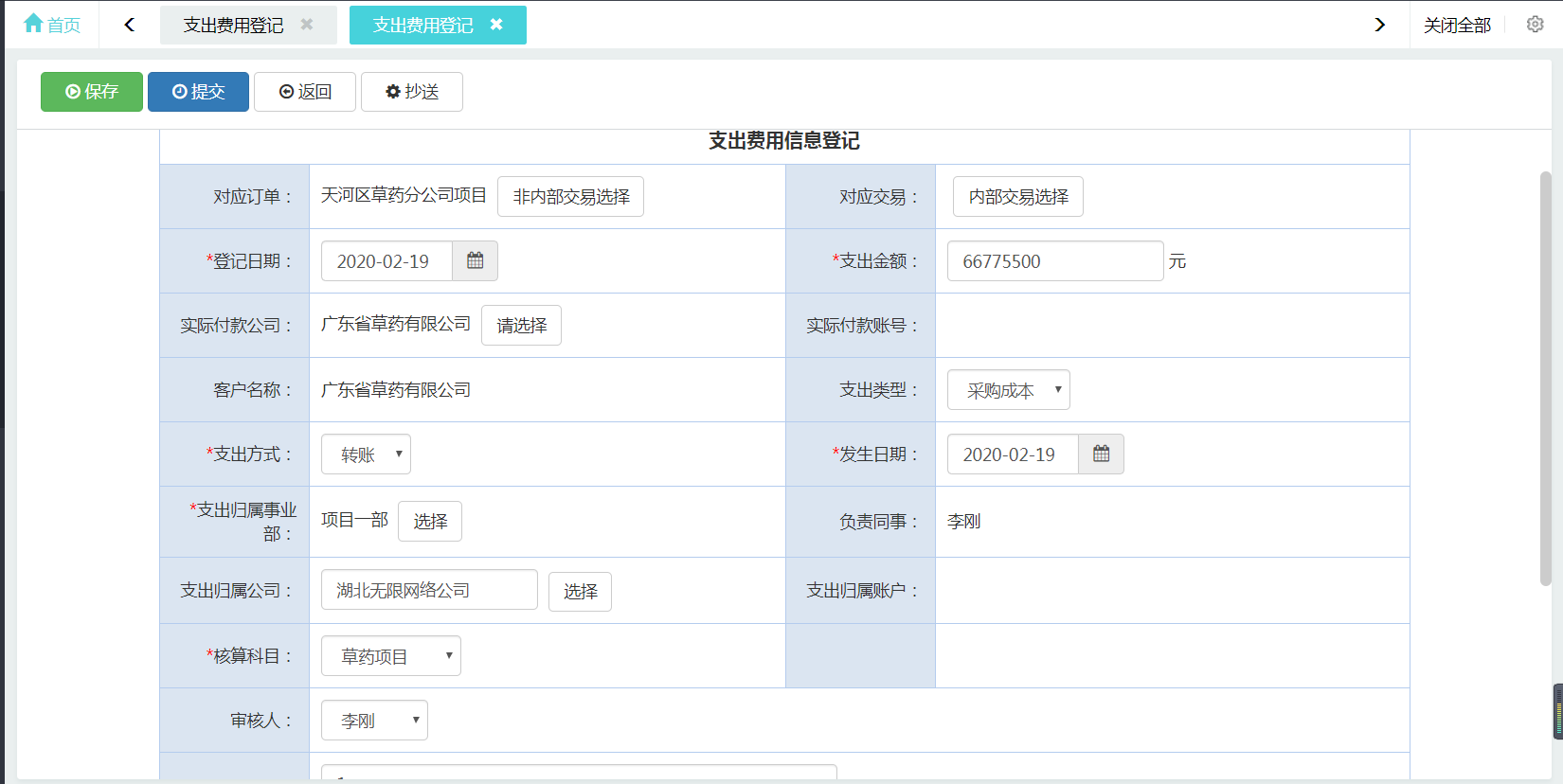
Task: Switch to the first 支出费用登记 tab
Action: (x=233, y=26)
